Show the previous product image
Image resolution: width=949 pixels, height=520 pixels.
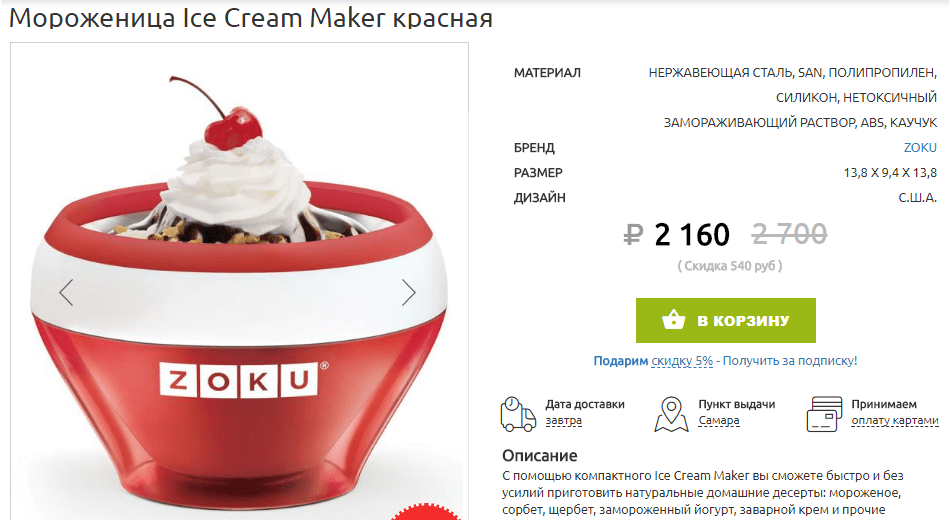coord(67,293)
